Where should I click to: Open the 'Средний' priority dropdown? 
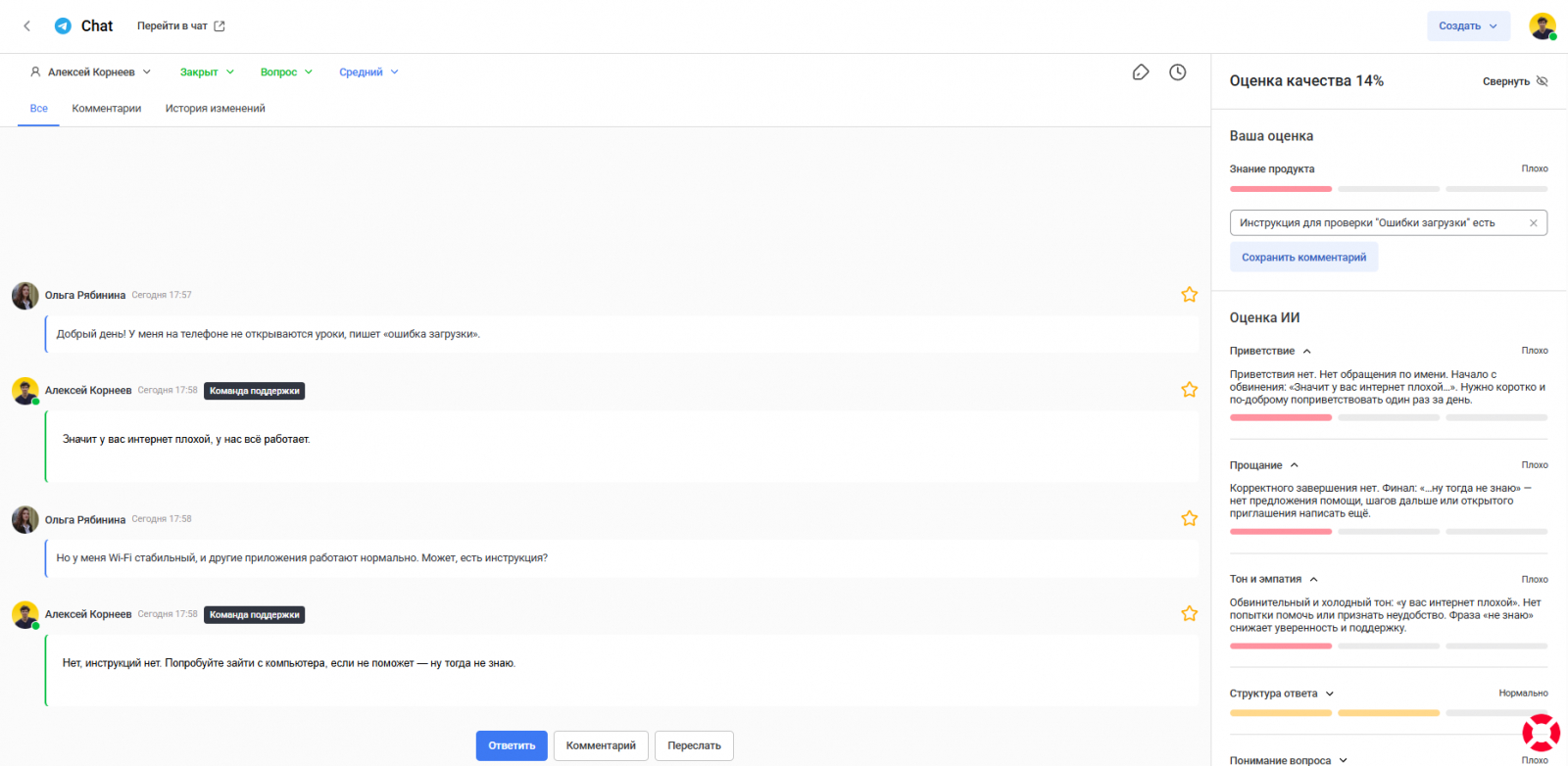(x=368, y=72)
